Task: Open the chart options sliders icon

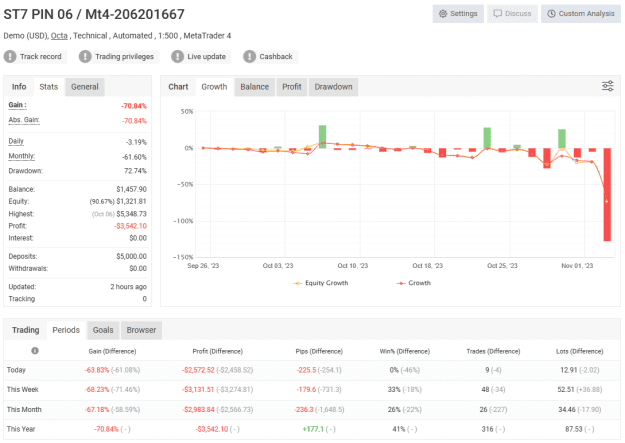Action: click(x=607, y=86)
